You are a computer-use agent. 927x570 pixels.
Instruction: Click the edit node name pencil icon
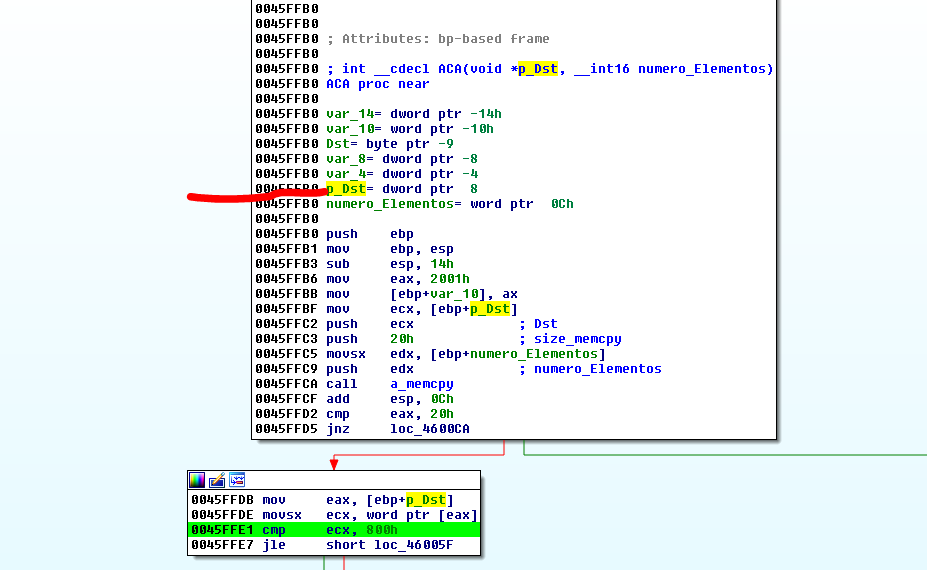pyautogui.click(x=217, y=480)
